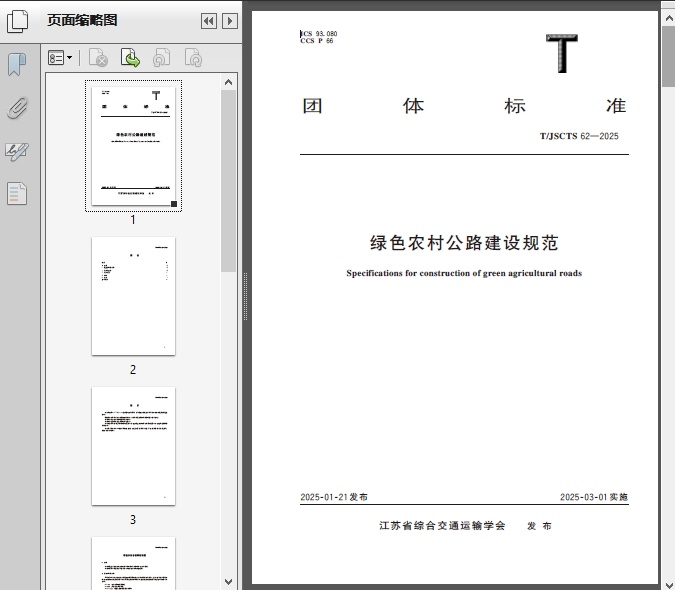Click the delete pages icon
The height and width of the screenshot is (590, 675).
point(98,58)
